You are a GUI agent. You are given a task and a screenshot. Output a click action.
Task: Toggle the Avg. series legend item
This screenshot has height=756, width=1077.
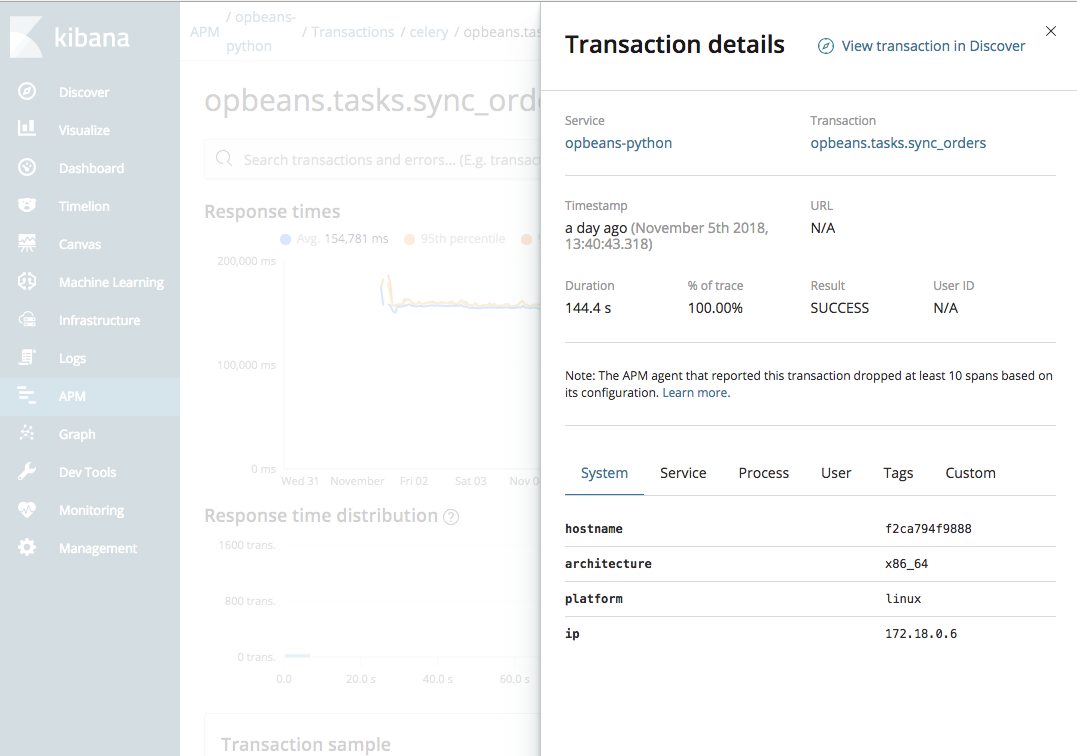coord(333,239)
